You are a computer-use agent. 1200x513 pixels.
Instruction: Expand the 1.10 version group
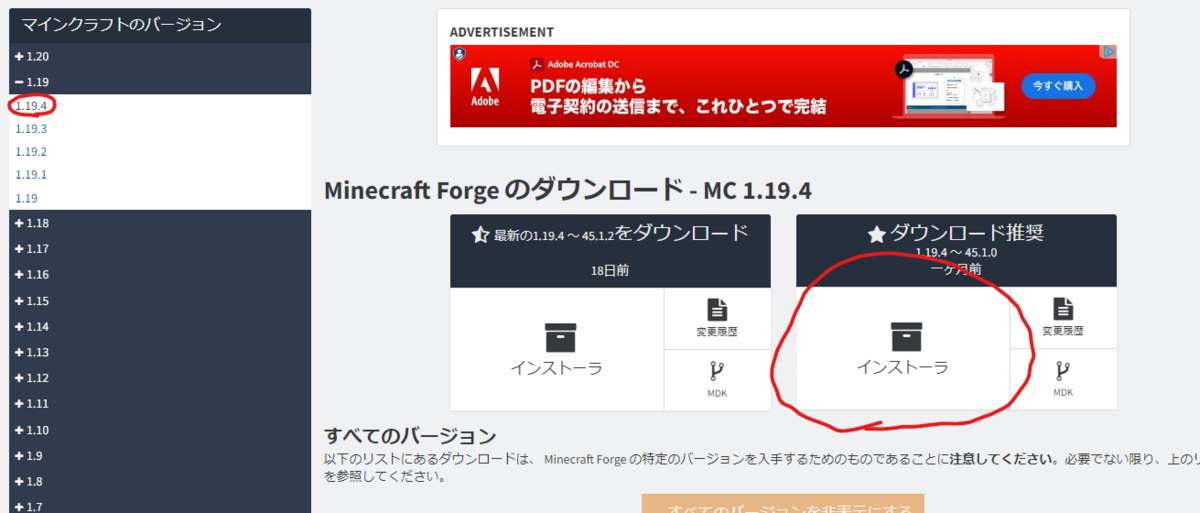(32, 430)
